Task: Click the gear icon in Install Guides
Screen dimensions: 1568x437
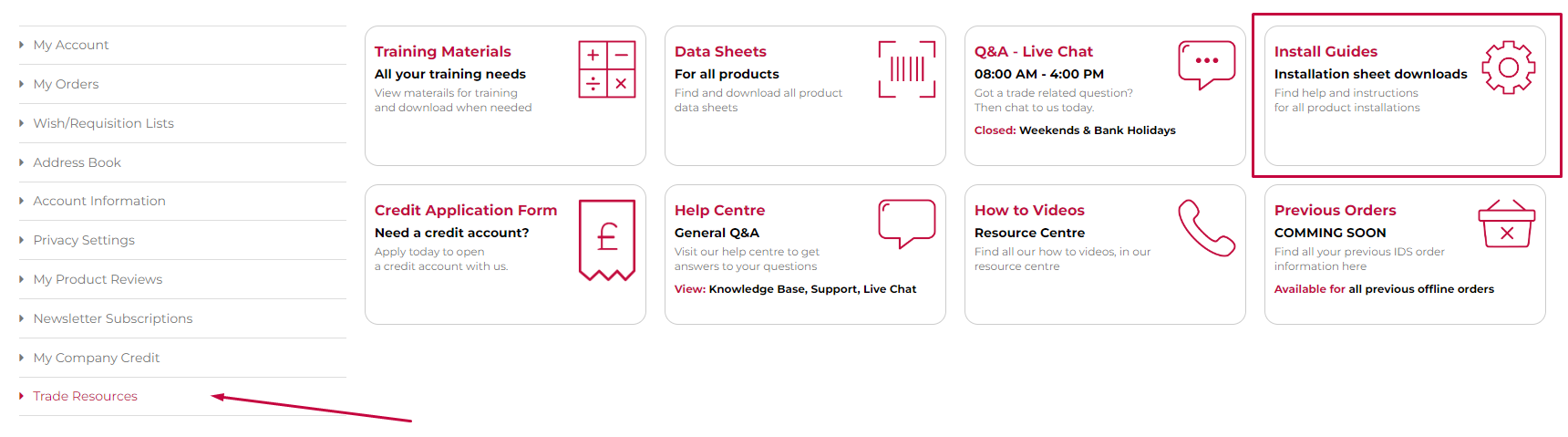Action: (x=1508, y=68)
